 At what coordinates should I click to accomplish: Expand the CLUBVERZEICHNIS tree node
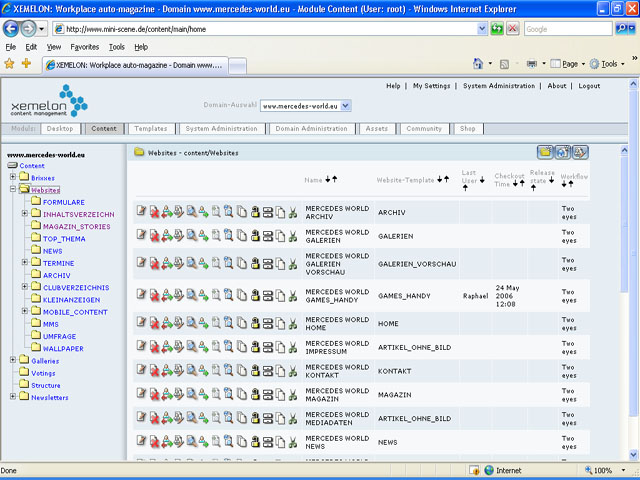pos(25,287)
